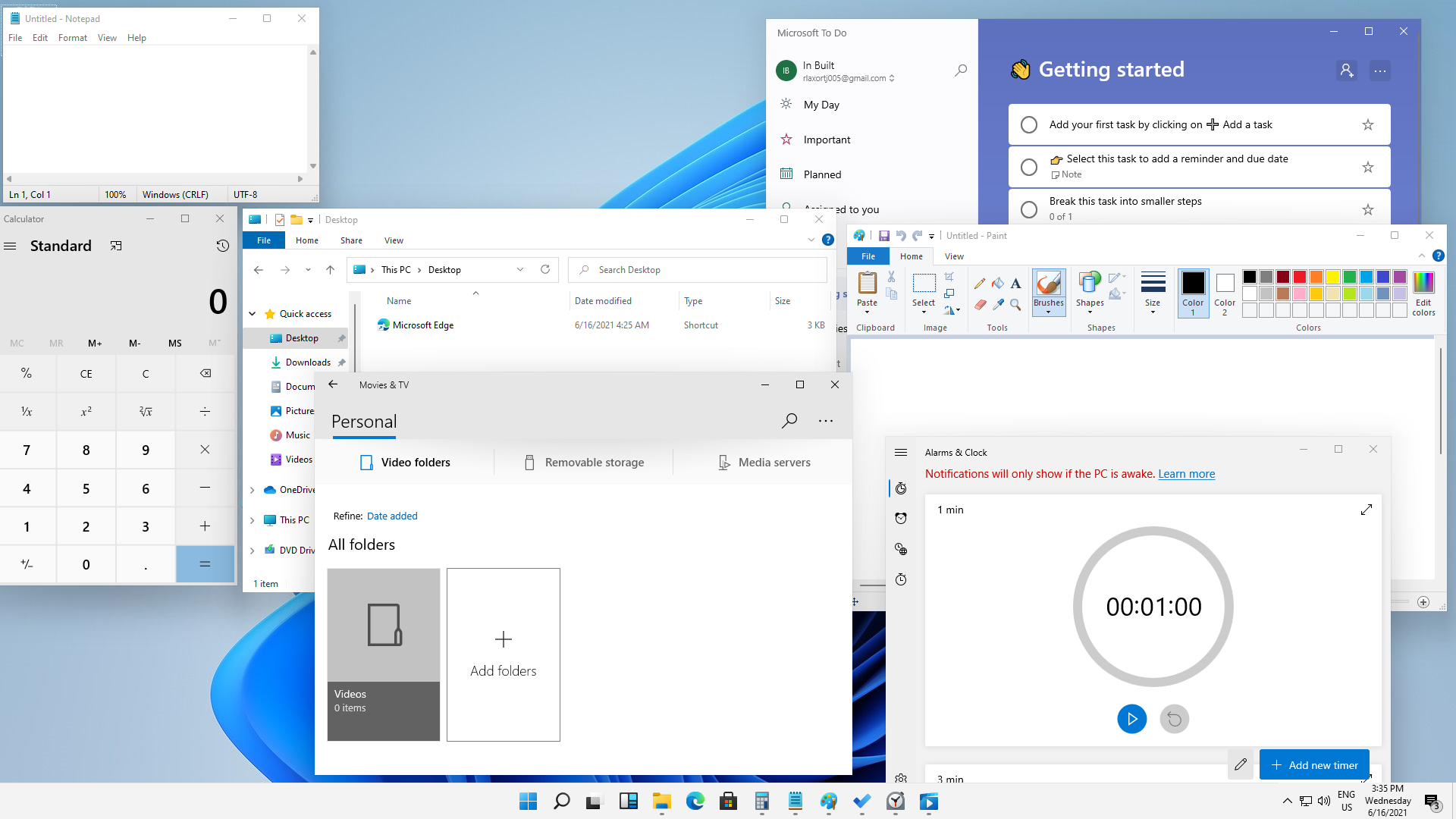Expand the This PC tree node
Screen dimensions: 1456x819
pyautogui.click(x=253, y=520)
